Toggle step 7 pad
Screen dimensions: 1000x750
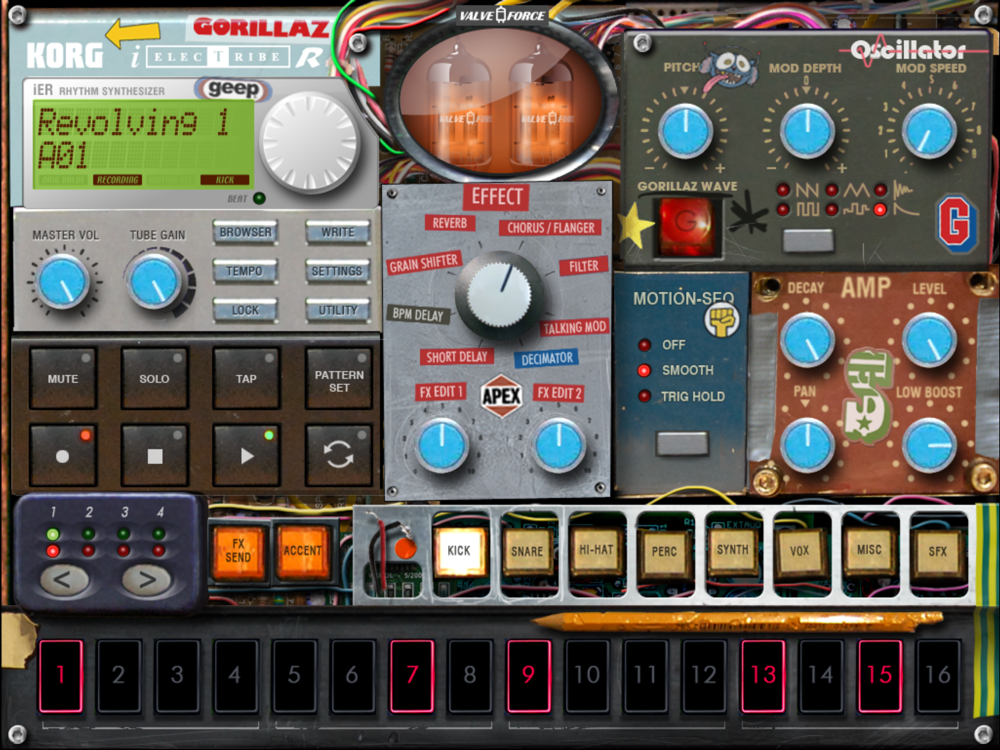tap(412, 675)
